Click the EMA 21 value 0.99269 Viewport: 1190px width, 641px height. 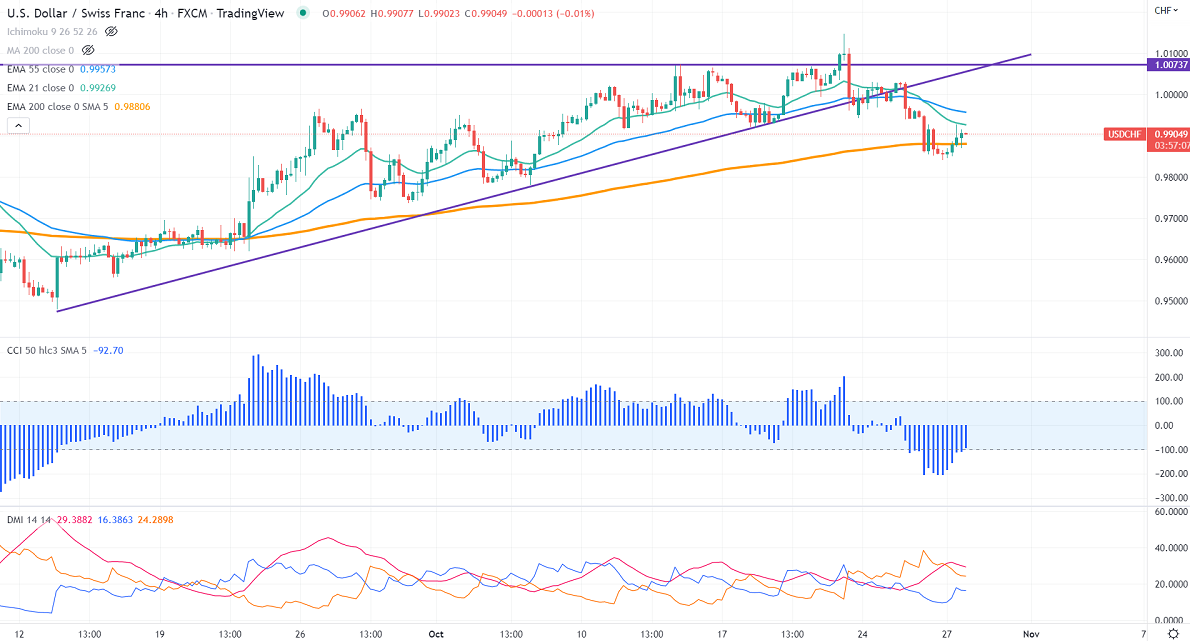pyautogui.click(x=98, y=88)
